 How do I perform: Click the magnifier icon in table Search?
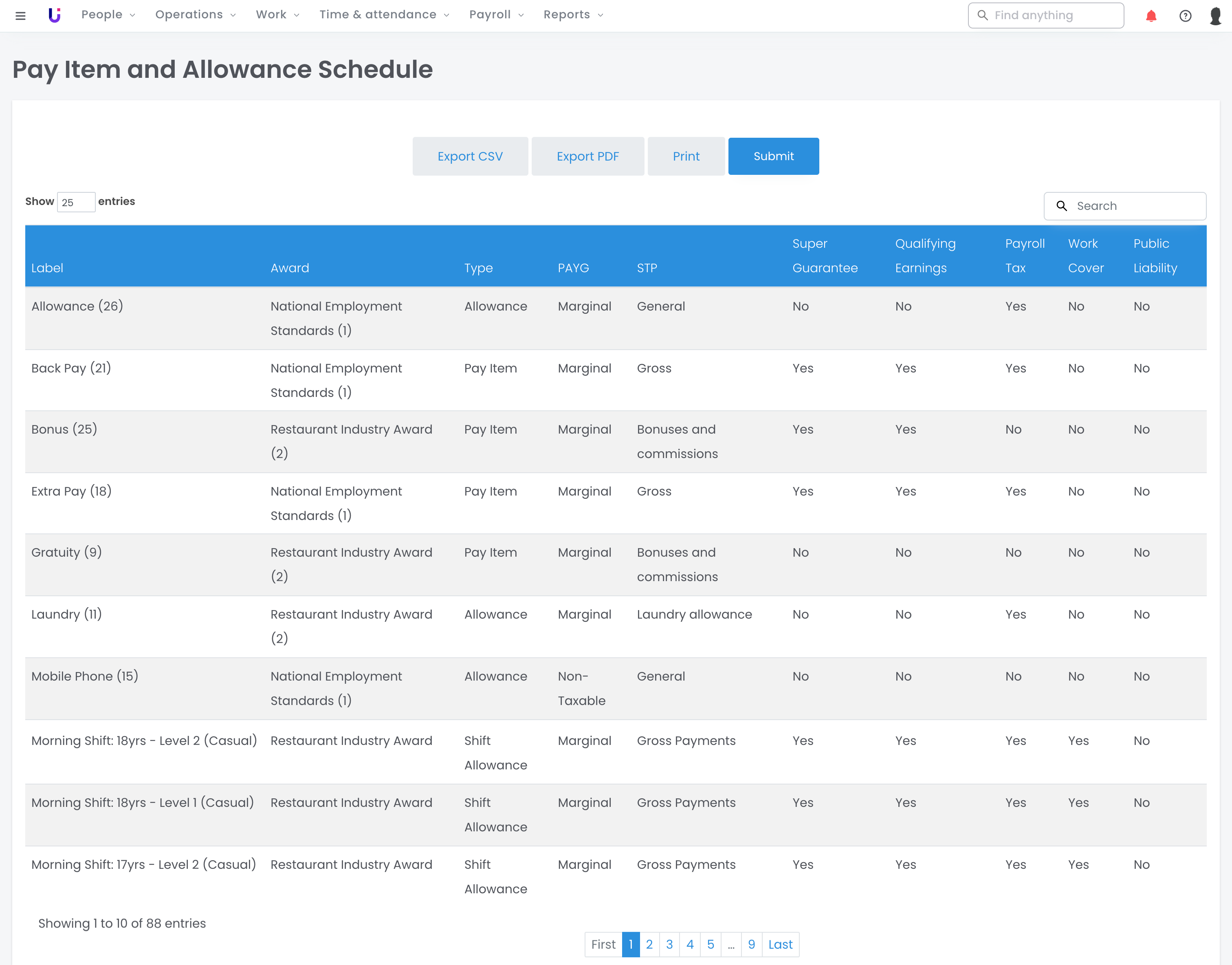(x=1061, y=206)
